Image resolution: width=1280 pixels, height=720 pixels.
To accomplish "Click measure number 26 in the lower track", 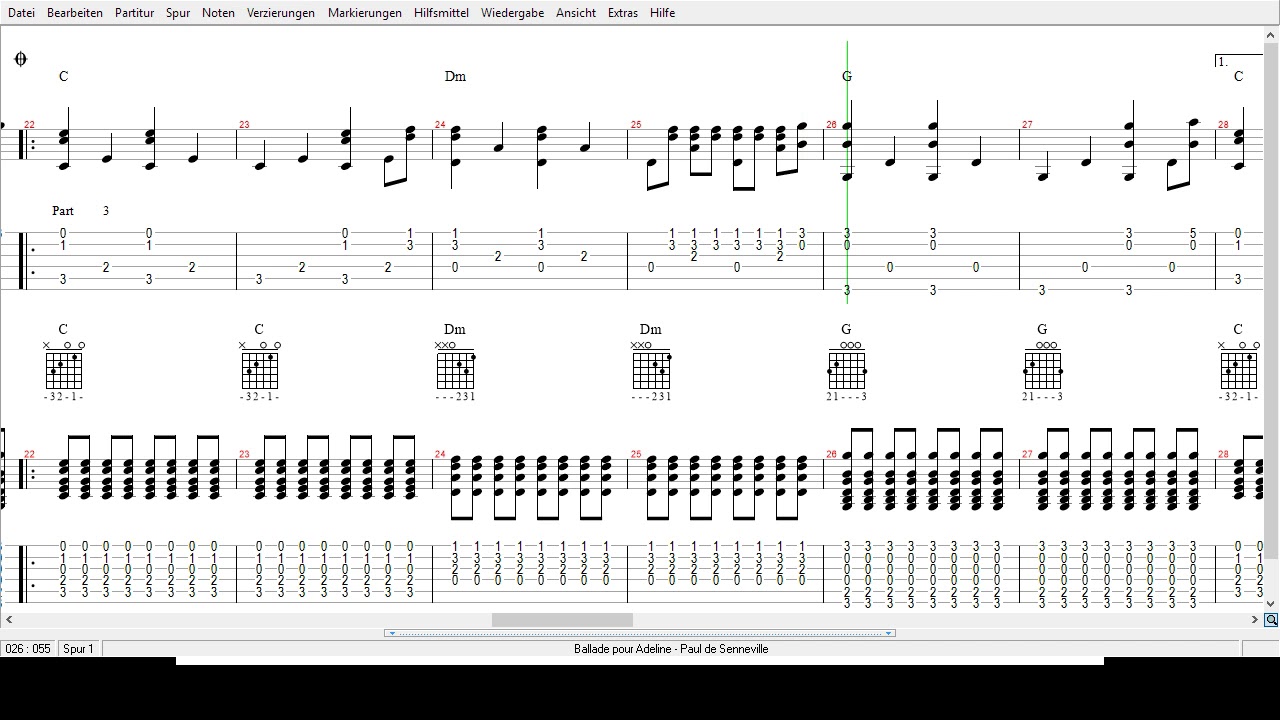I will (831, 454).
